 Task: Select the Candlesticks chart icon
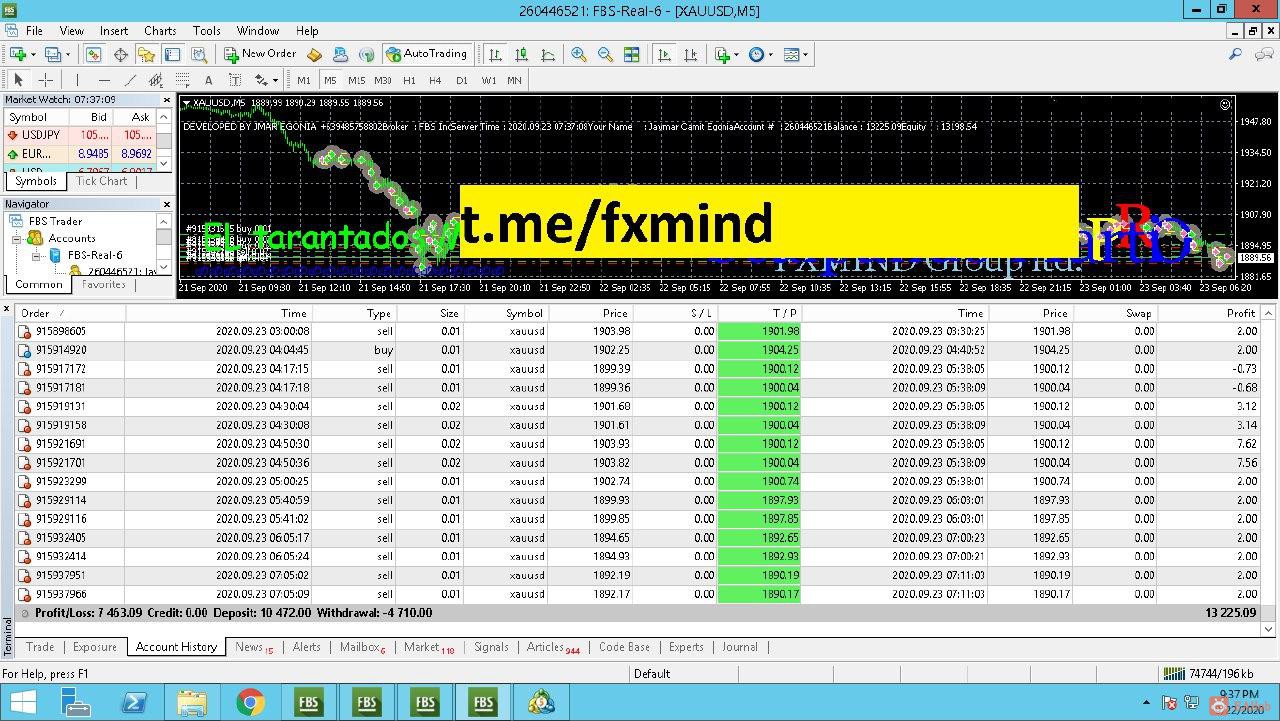pos(521,54)
